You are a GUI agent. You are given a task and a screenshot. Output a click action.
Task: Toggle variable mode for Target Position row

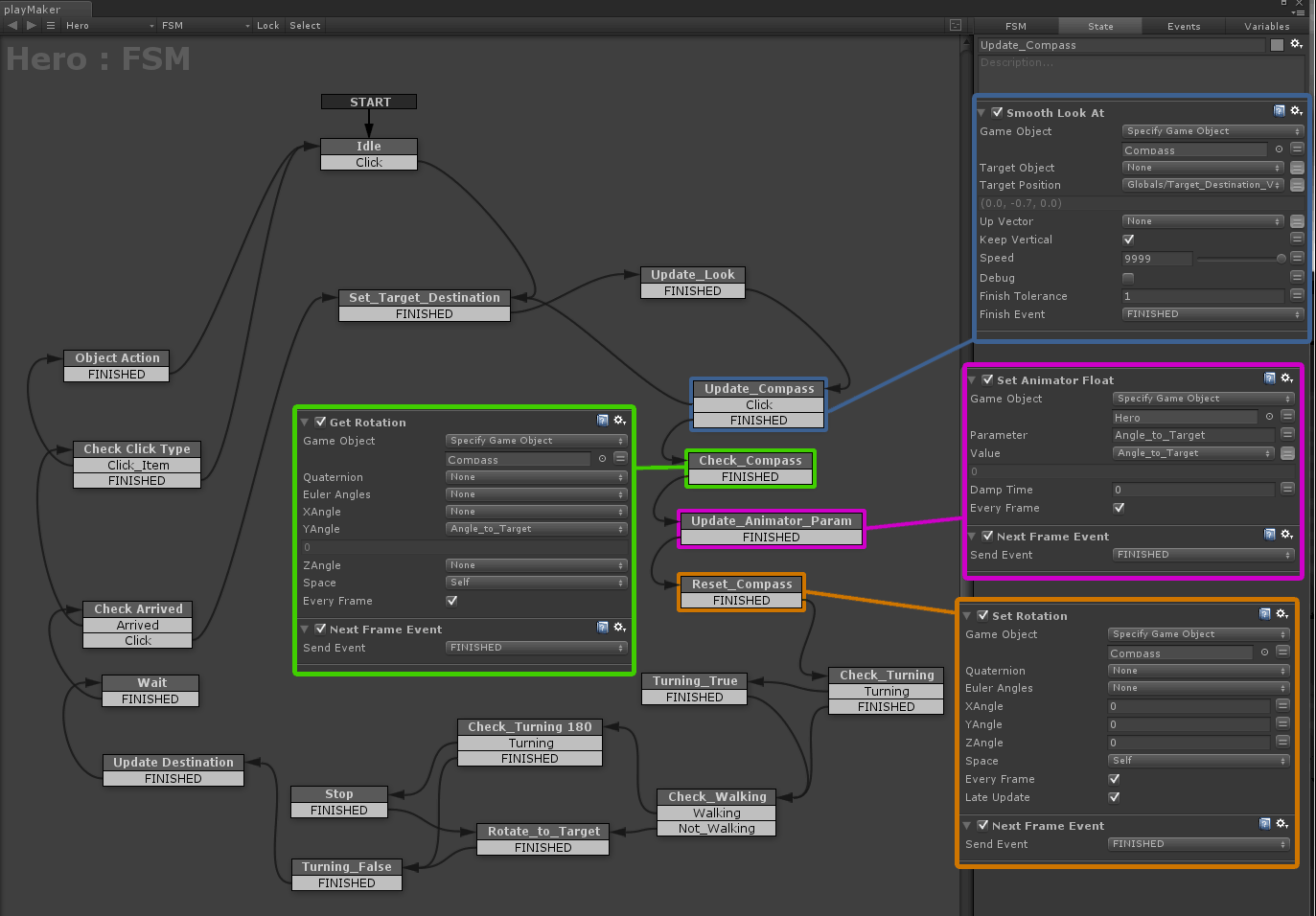click(x=1297, y=185)
